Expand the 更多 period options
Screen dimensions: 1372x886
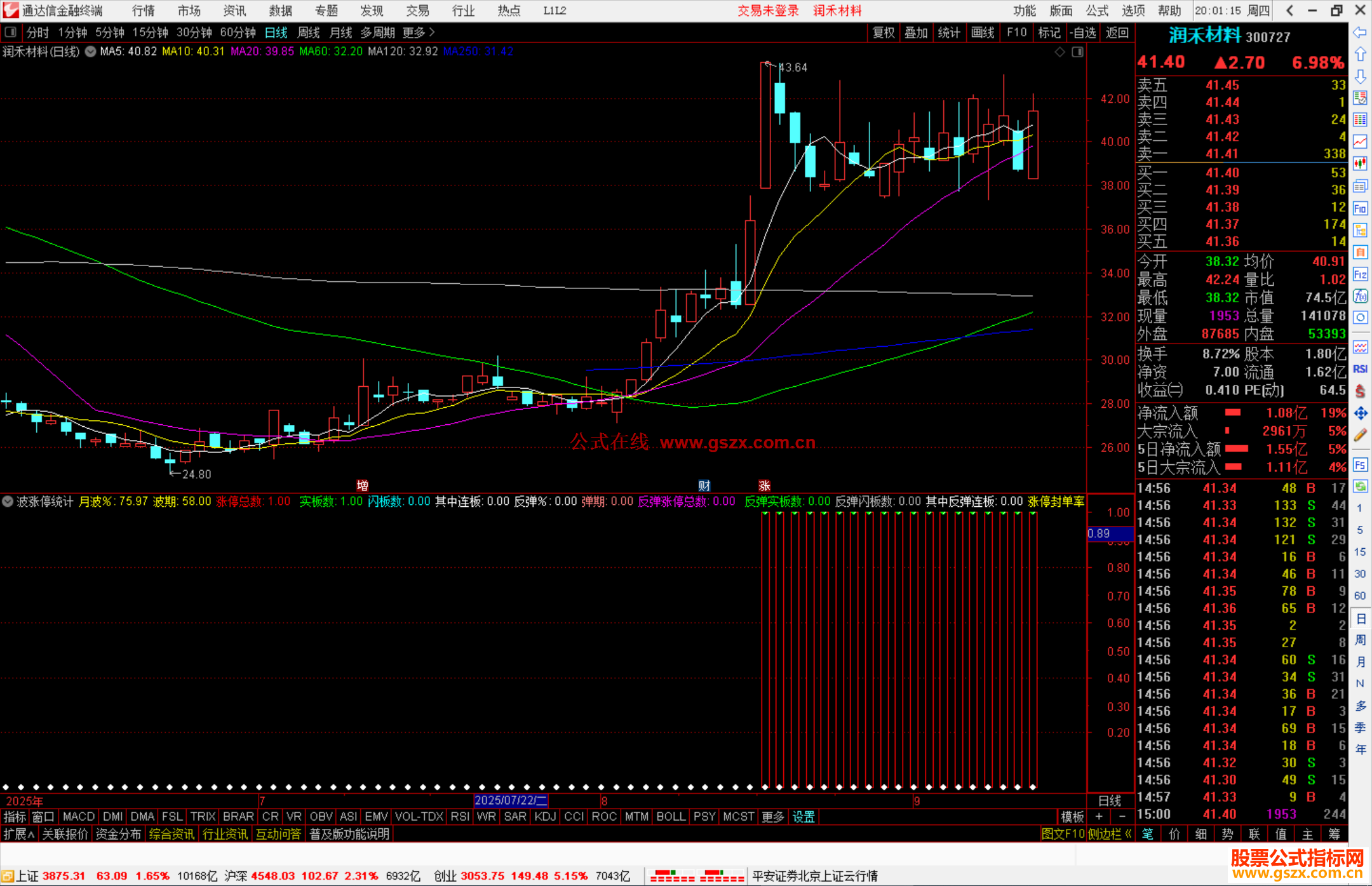(x=419, y=32)
